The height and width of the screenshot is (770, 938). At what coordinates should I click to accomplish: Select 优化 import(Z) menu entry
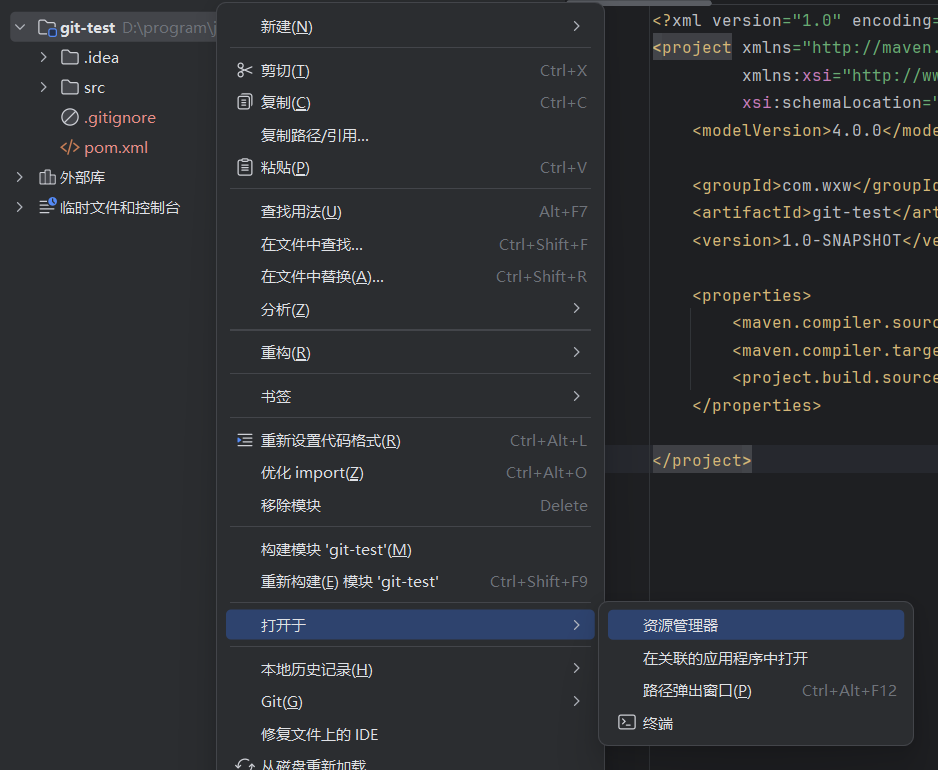point(410,473)
